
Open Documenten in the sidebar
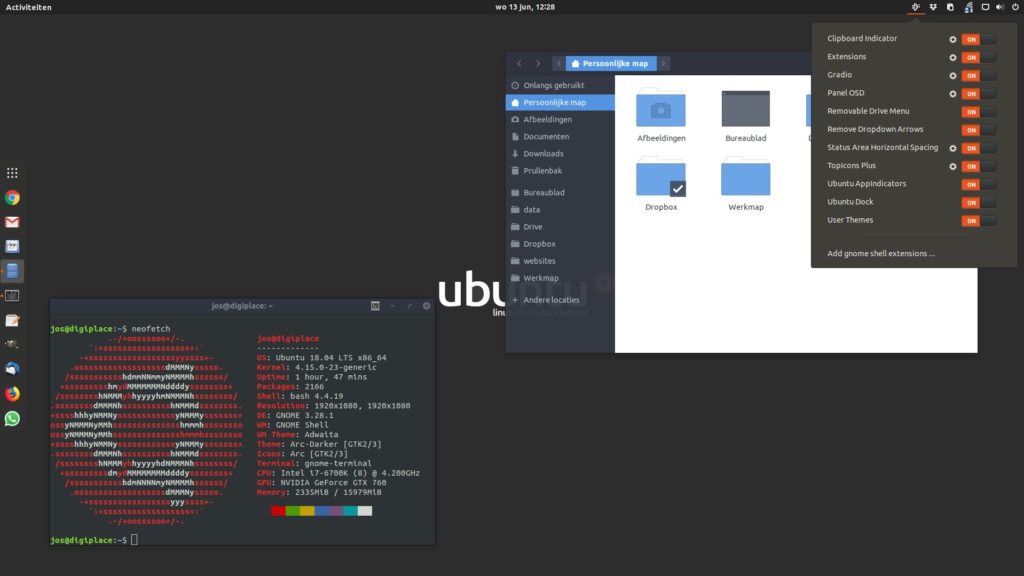point(560,136)
